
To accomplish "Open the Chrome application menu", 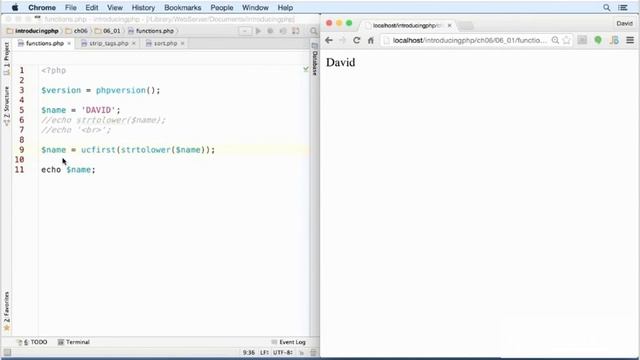I will click(42, 7).
